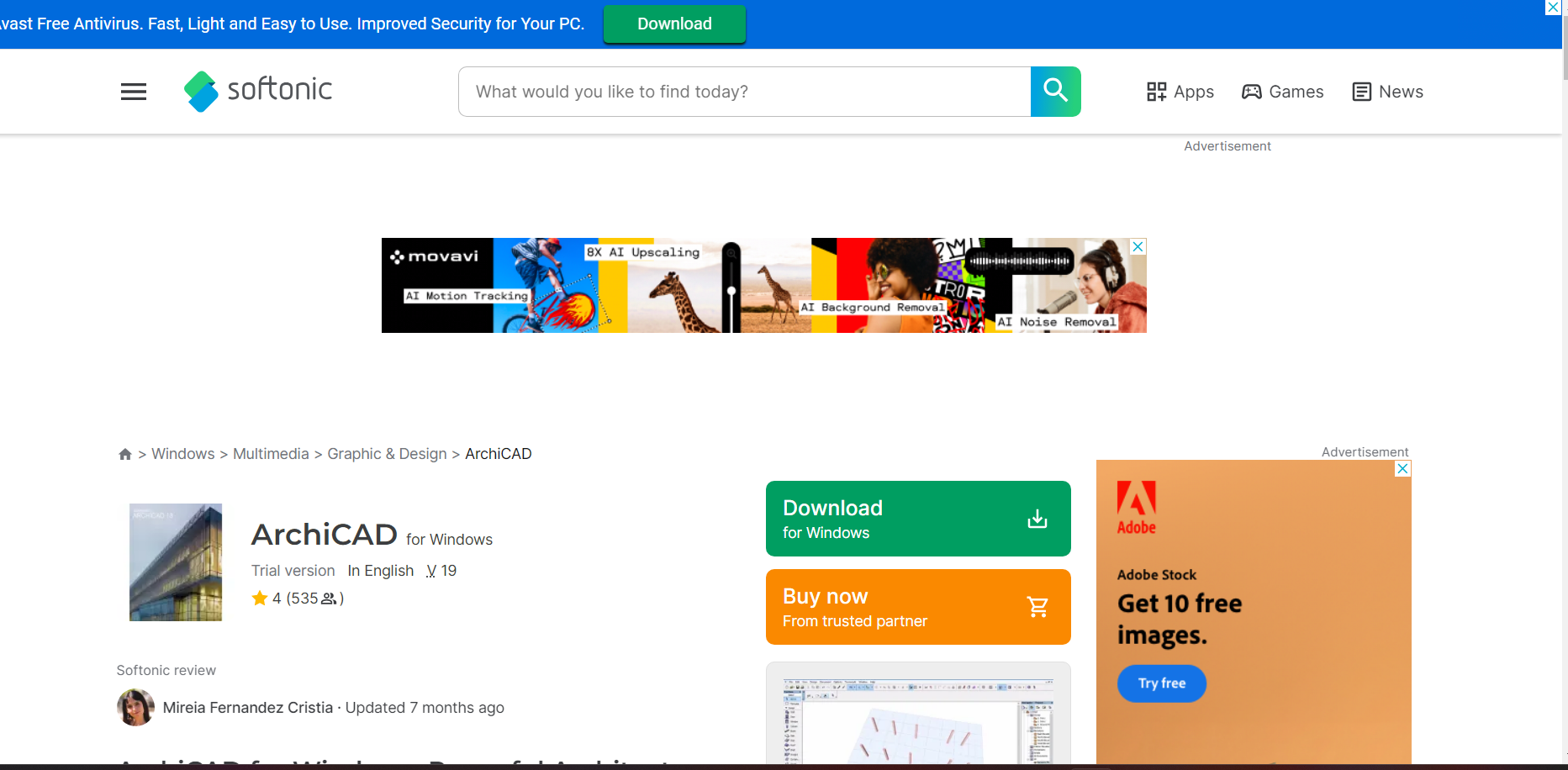
Task: Go to the News section
Action: pyautogui.click(x=1387, y=92)
